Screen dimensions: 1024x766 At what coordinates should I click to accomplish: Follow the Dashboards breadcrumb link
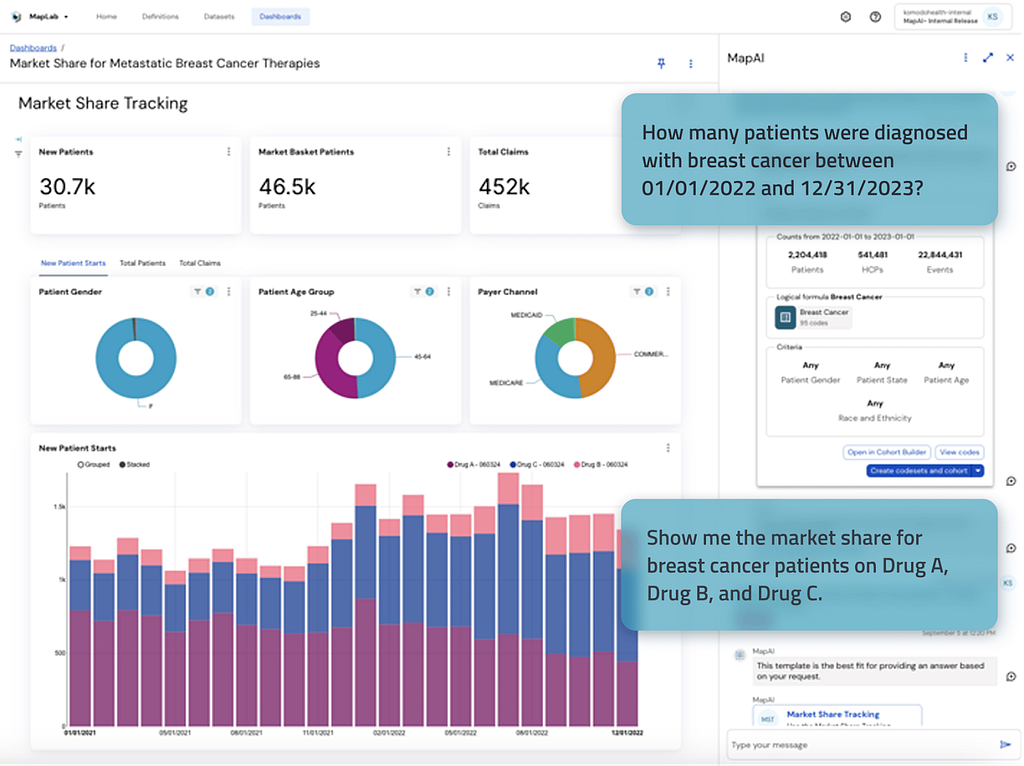pos(33,48)
